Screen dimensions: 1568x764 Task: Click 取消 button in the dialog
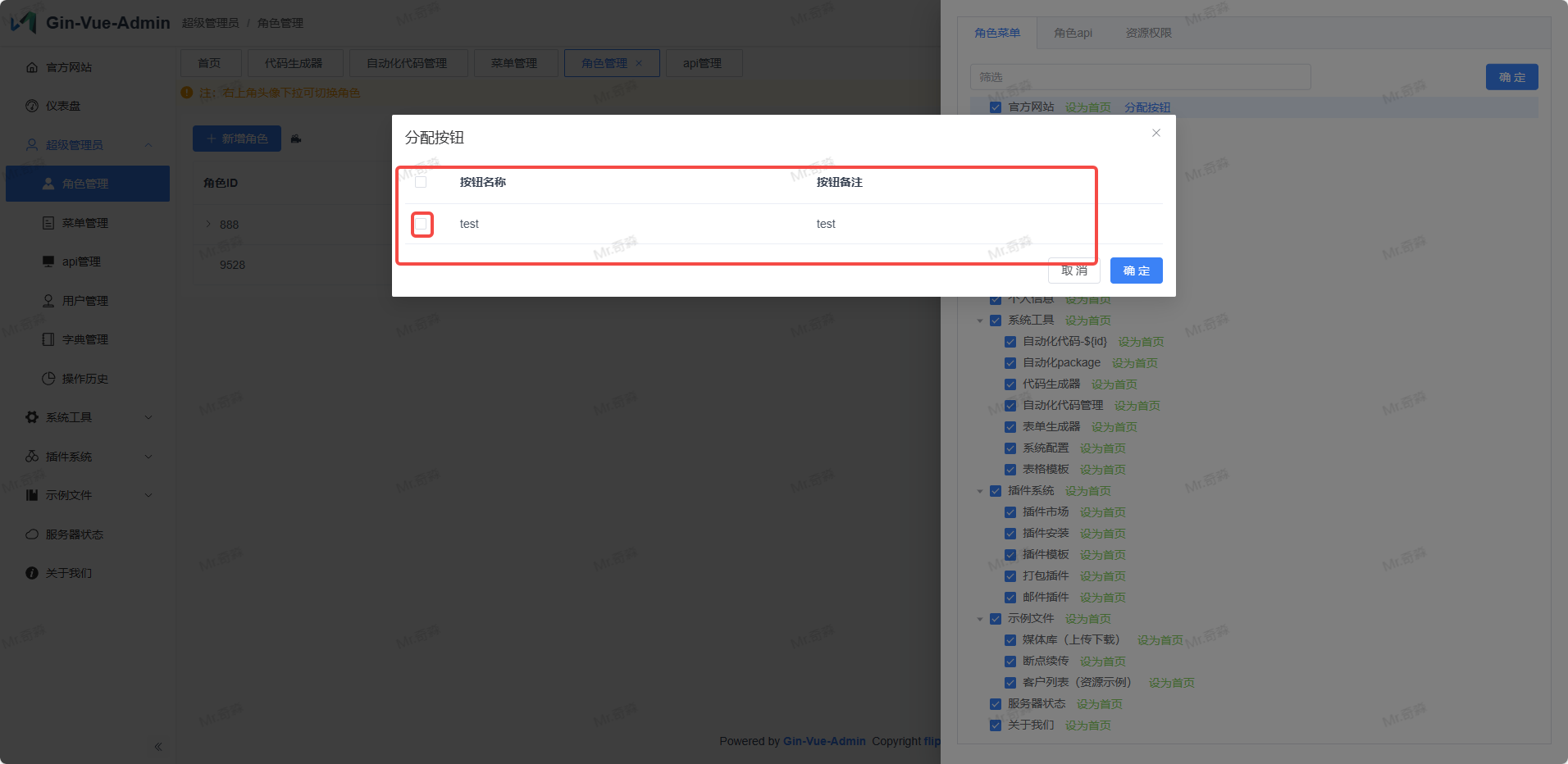1073,271
